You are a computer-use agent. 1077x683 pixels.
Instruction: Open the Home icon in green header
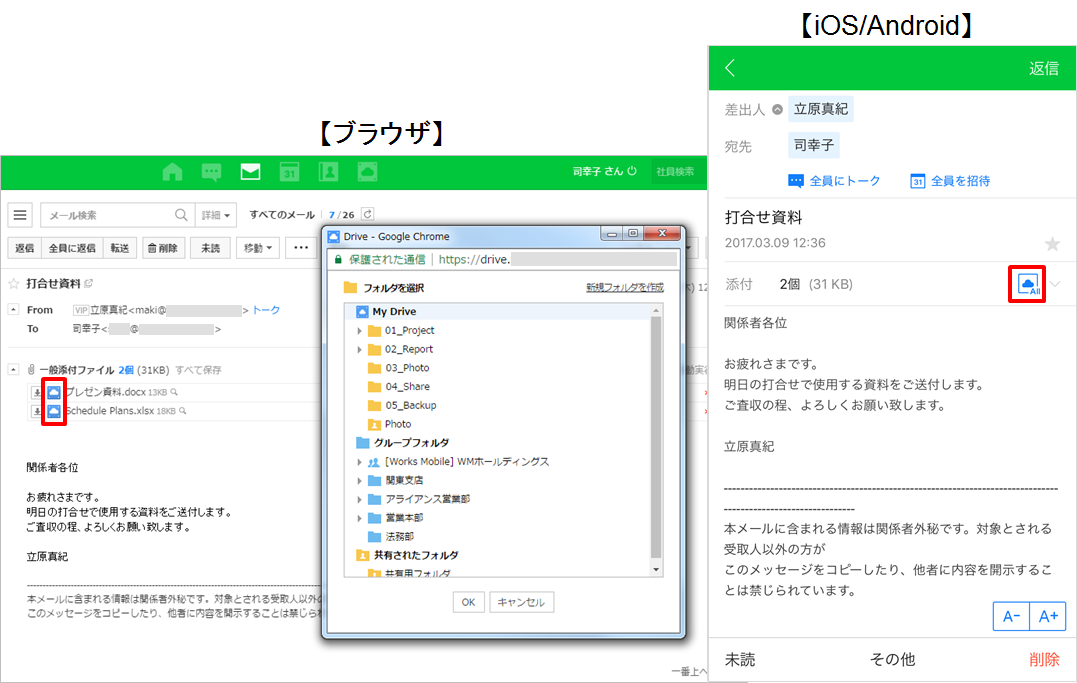click(172, 172)
